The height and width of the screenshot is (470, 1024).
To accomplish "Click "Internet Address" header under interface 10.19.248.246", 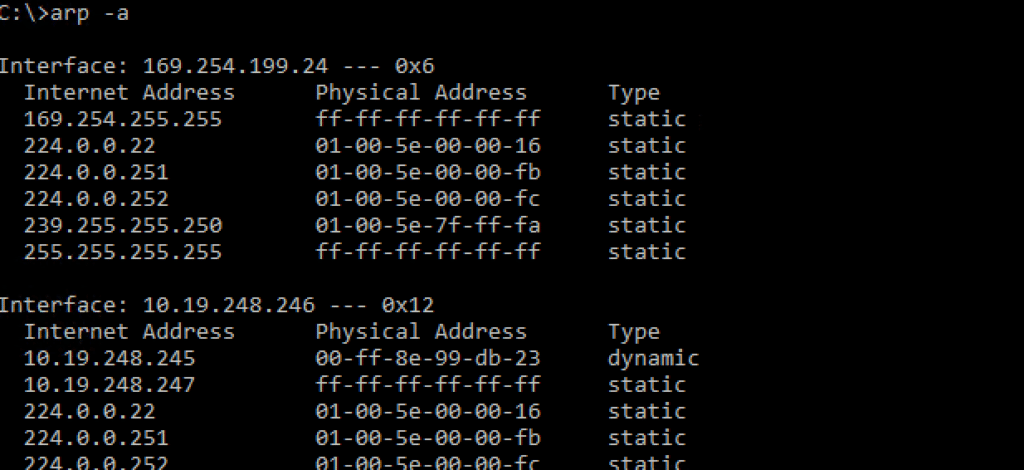I will 129,332.
